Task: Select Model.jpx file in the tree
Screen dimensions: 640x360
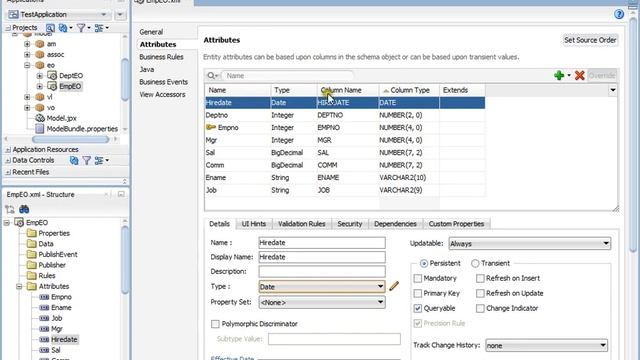Action: point(61,118)
